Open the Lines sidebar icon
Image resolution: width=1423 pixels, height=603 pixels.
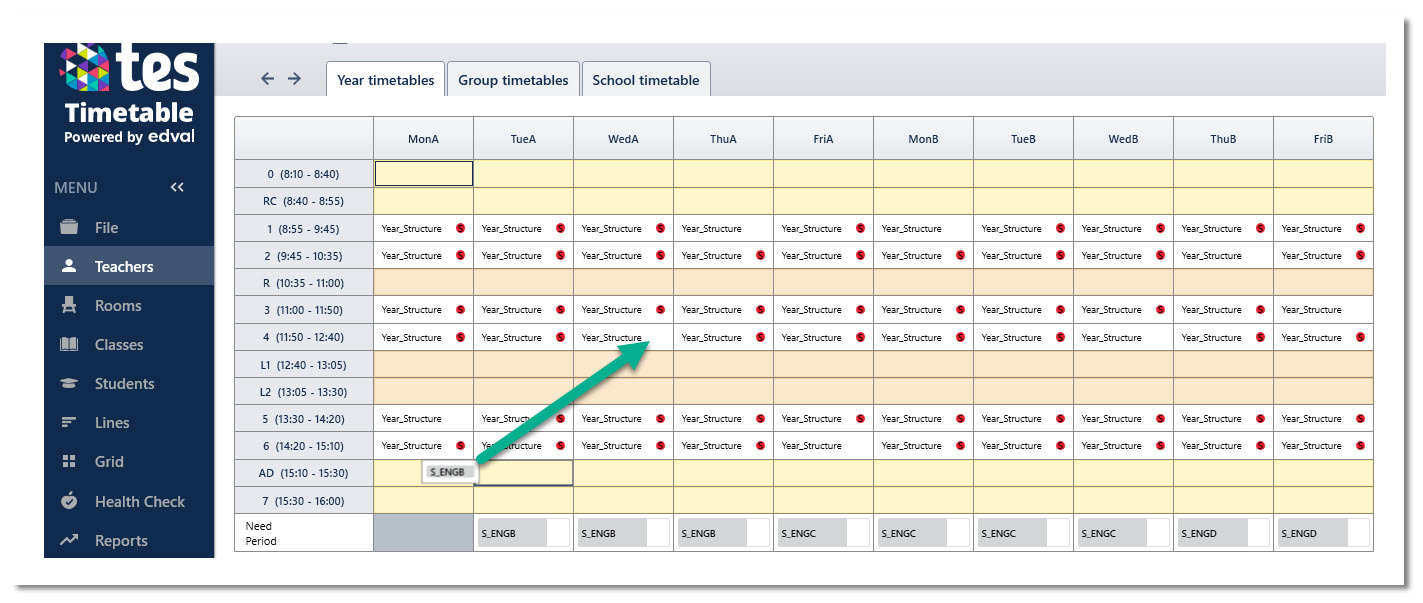point(69,422)
